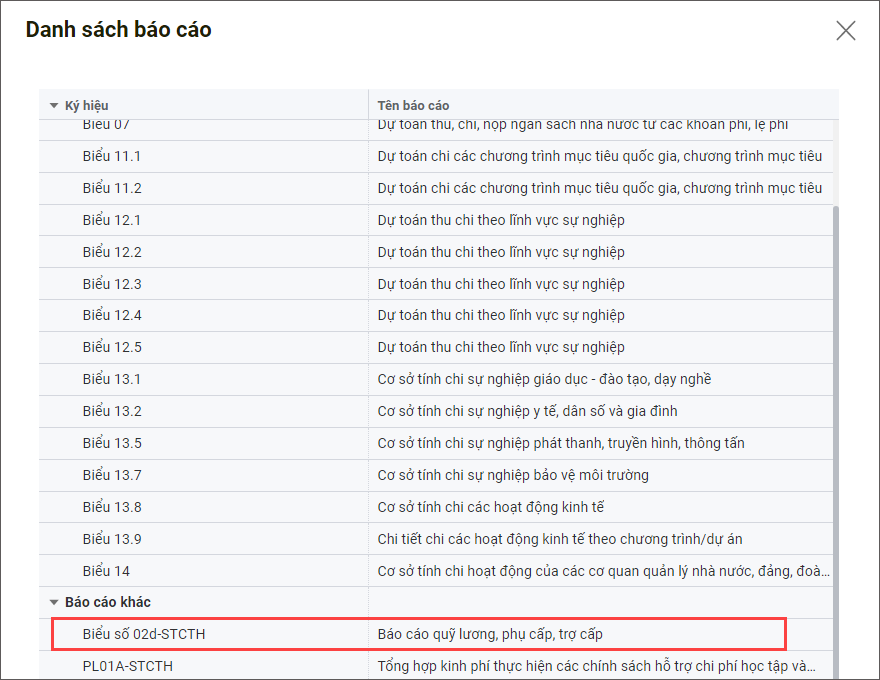Select Biểu 11.1 in the list
880x680 pixels.
pyautogui.click(x=112, y=156)
